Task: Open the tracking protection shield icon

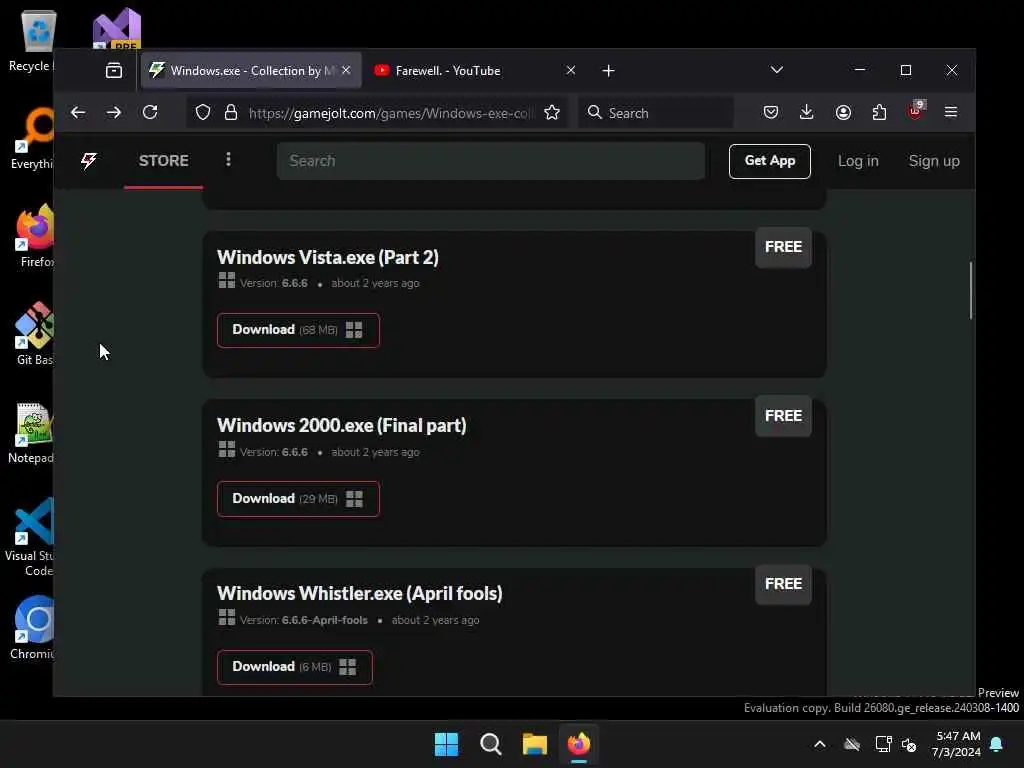Action: (x=203, y=112)
